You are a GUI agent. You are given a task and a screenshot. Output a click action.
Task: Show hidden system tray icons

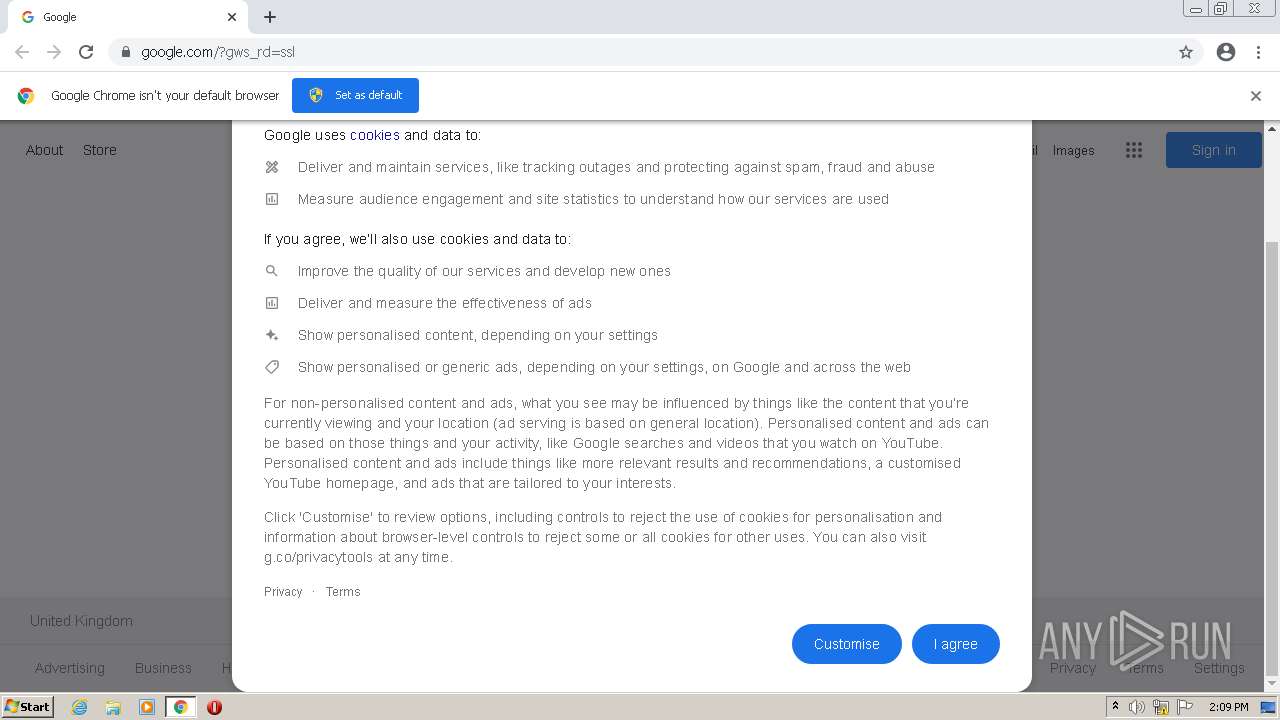point(1115,707)
